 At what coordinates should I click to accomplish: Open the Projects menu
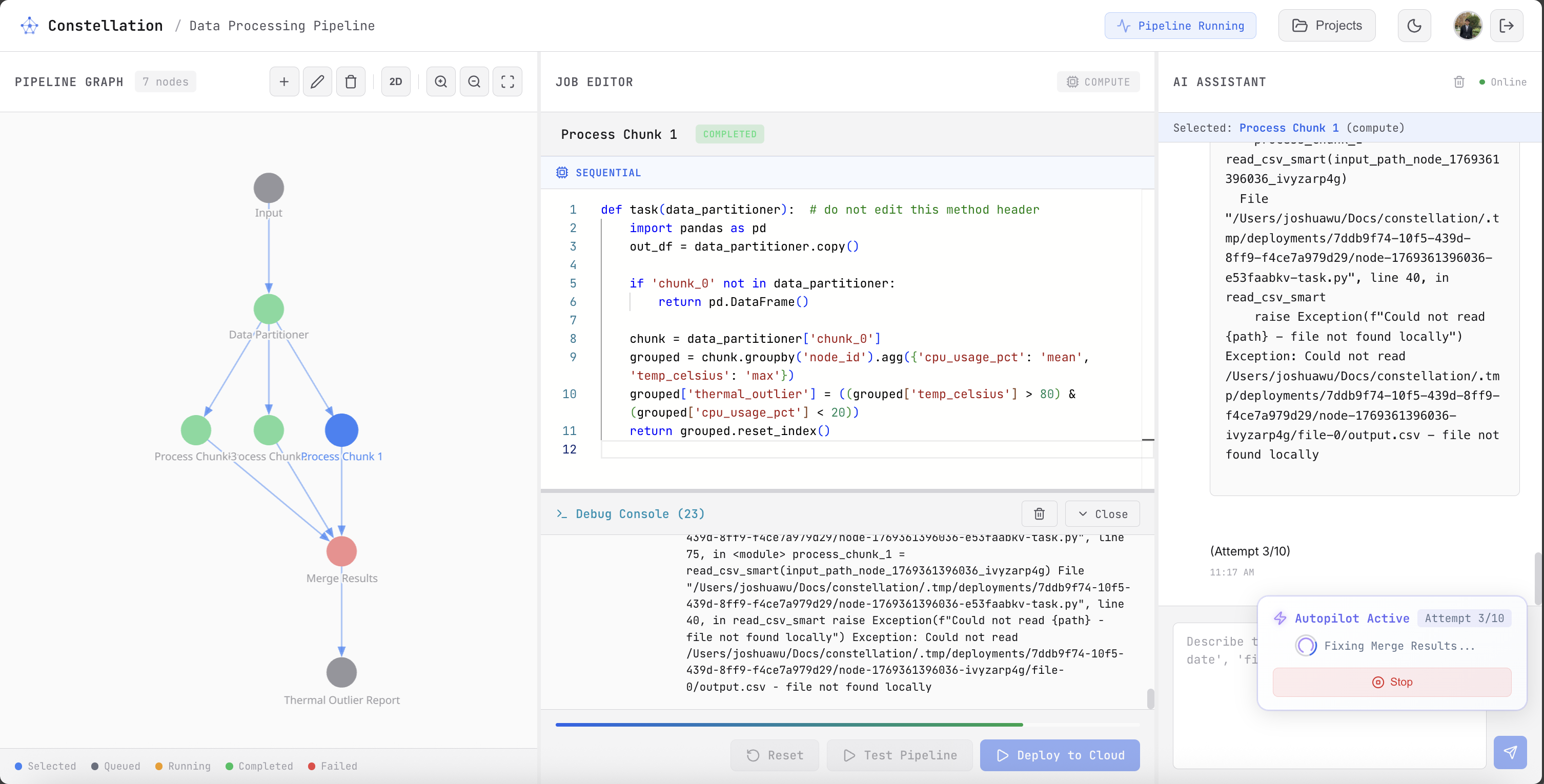(1327, 26)
